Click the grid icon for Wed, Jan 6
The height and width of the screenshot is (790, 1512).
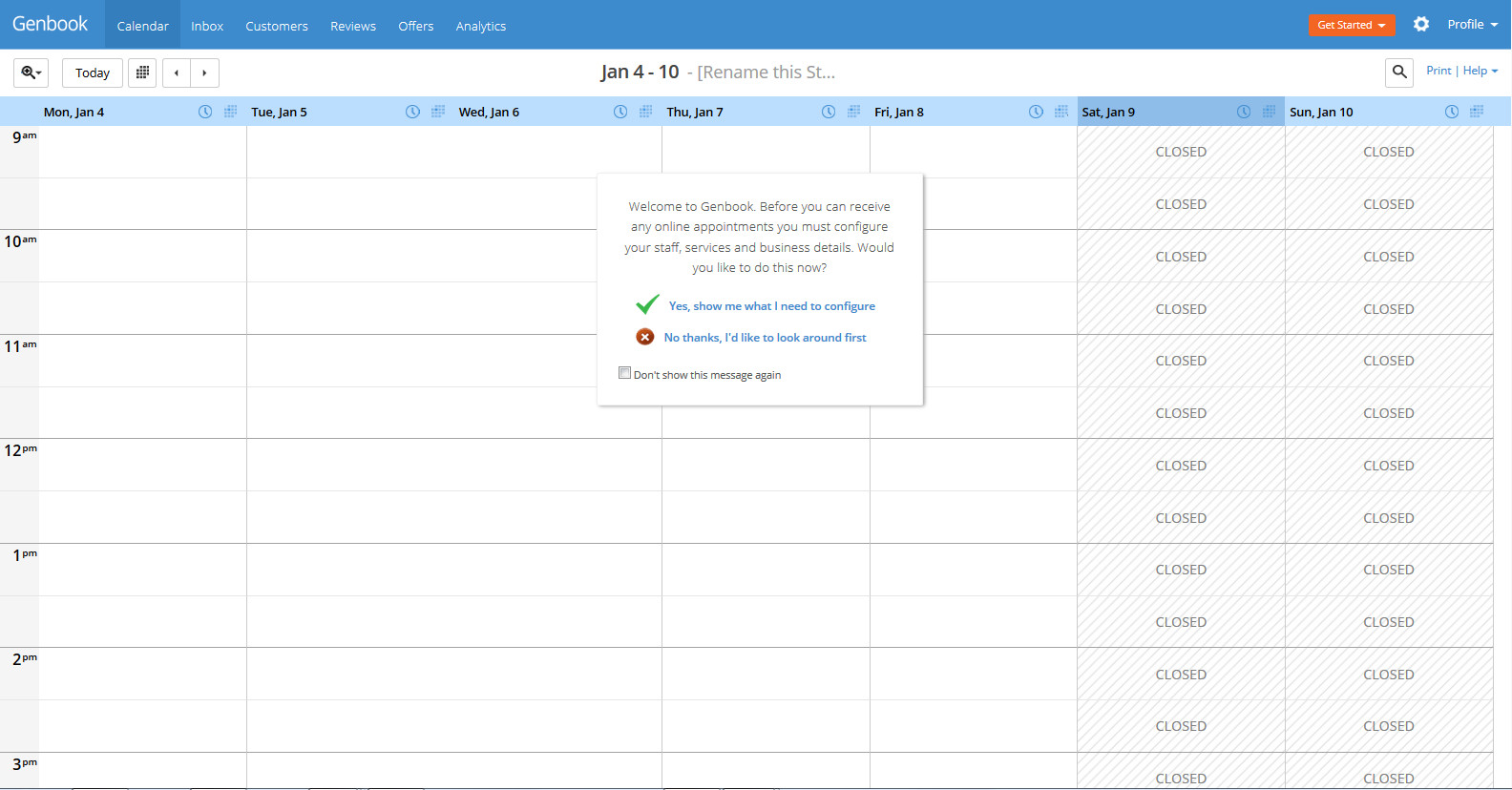pyautogui.click(x=645, y=112)
